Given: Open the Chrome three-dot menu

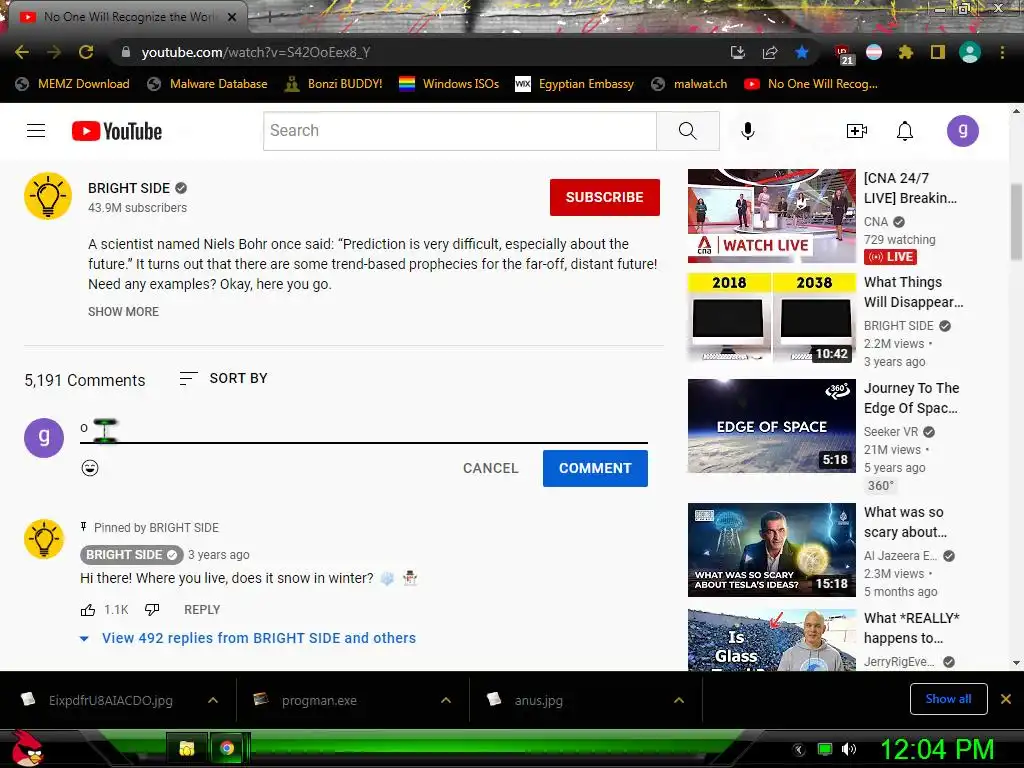Looking at the screenshot, I should pyautogui.click(x=1002, y=52).
